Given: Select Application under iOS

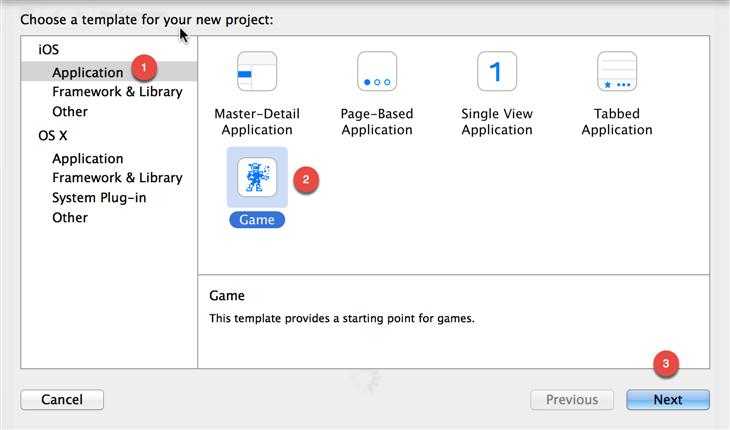Looking at the screenshot, I should (88, 72).
